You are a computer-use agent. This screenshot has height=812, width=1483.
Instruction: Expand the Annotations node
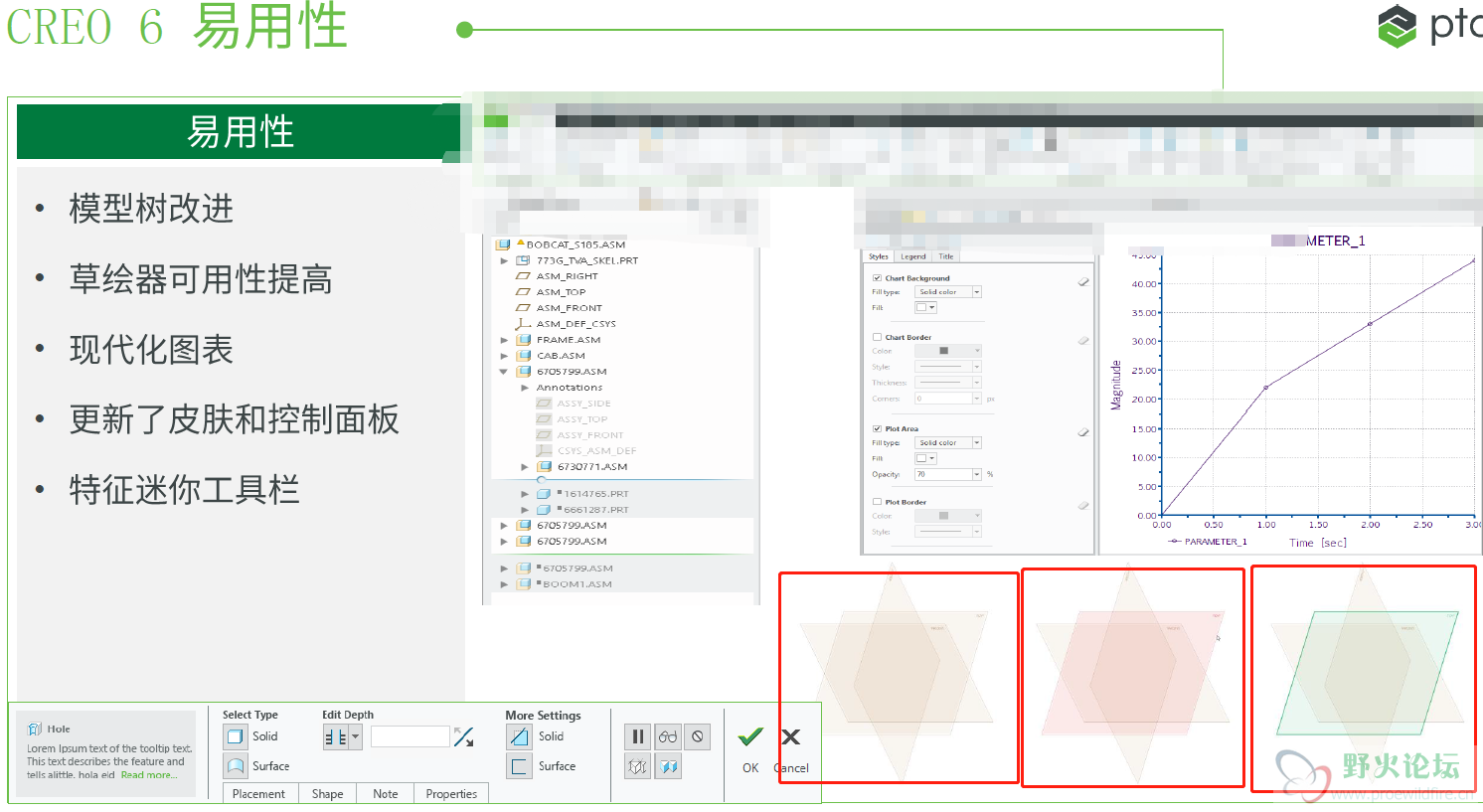point(525,388)
